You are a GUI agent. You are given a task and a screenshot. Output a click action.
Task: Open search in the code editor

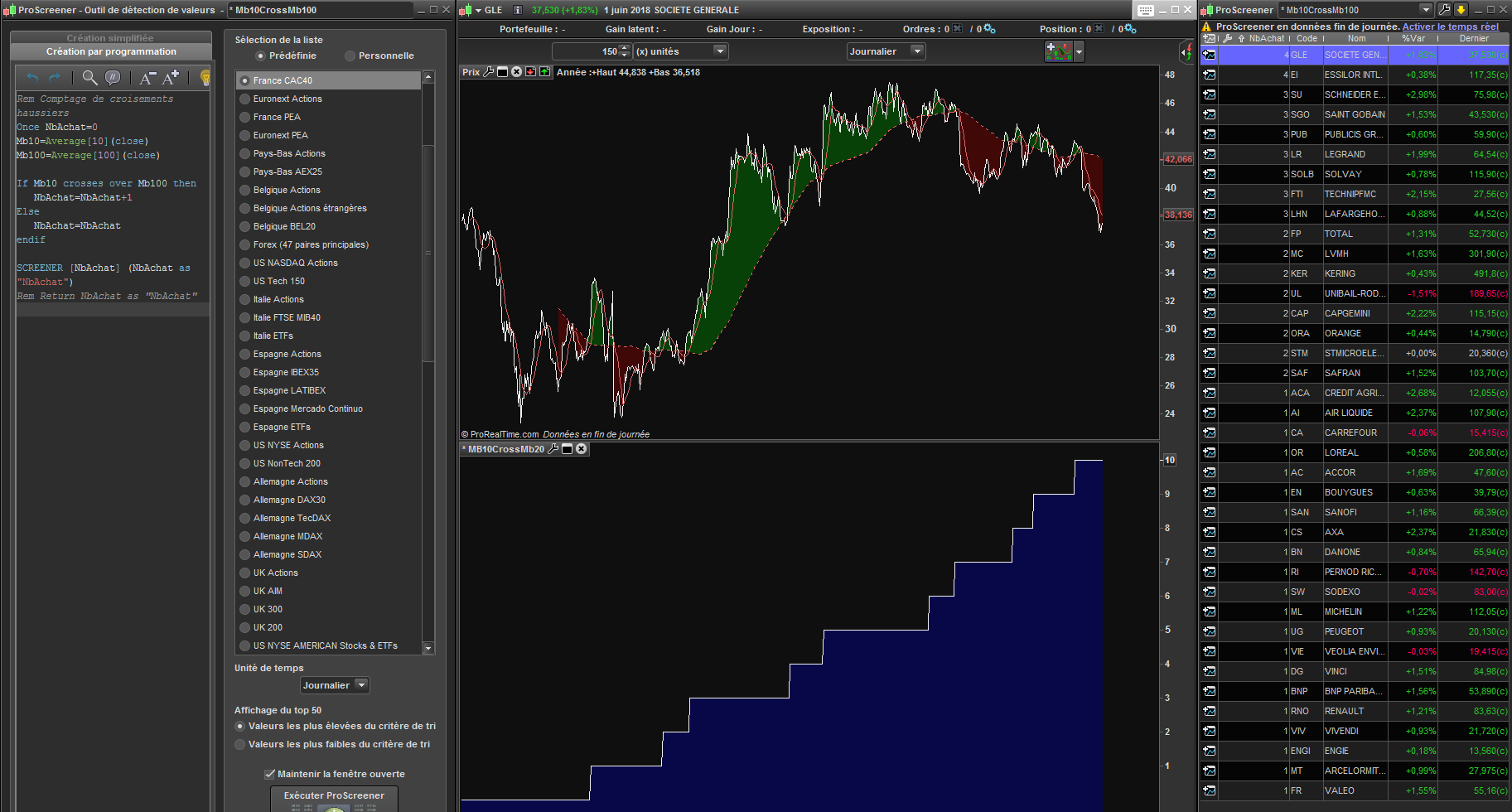click(x=89, y=78)
